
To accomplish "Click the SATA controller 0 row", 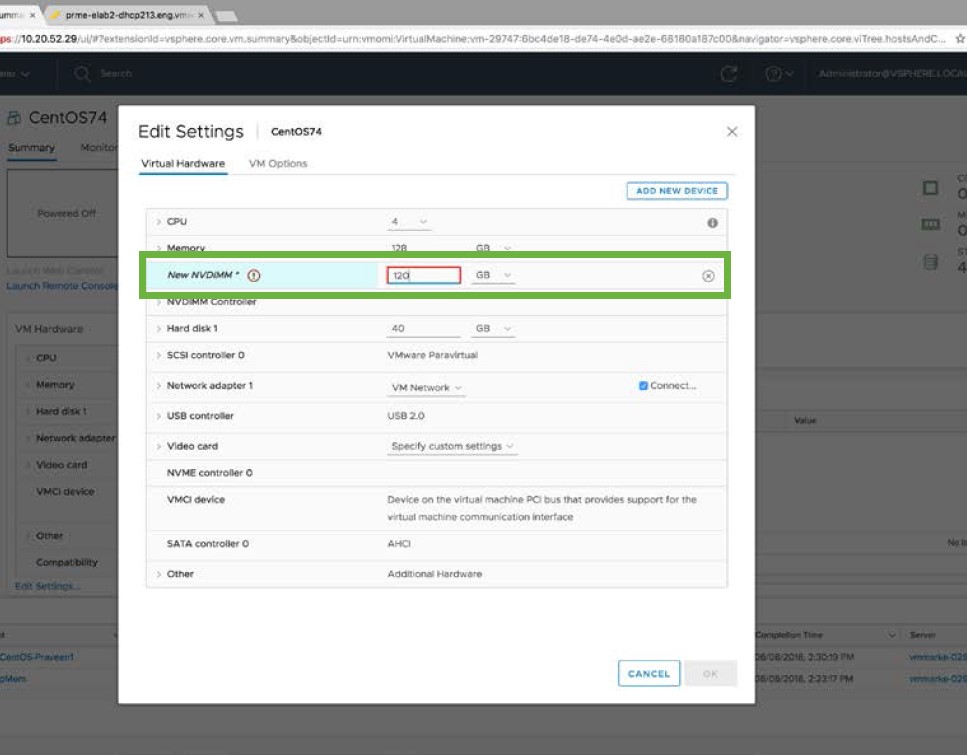I will [x=437, y=544].
